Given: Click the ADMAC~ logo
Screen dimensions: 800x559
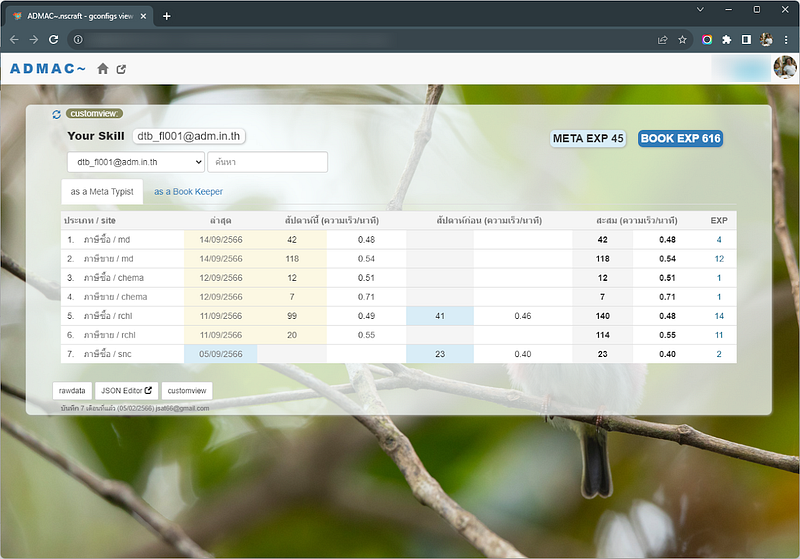Looking at the screenshot, I should [x=47, y=68].
